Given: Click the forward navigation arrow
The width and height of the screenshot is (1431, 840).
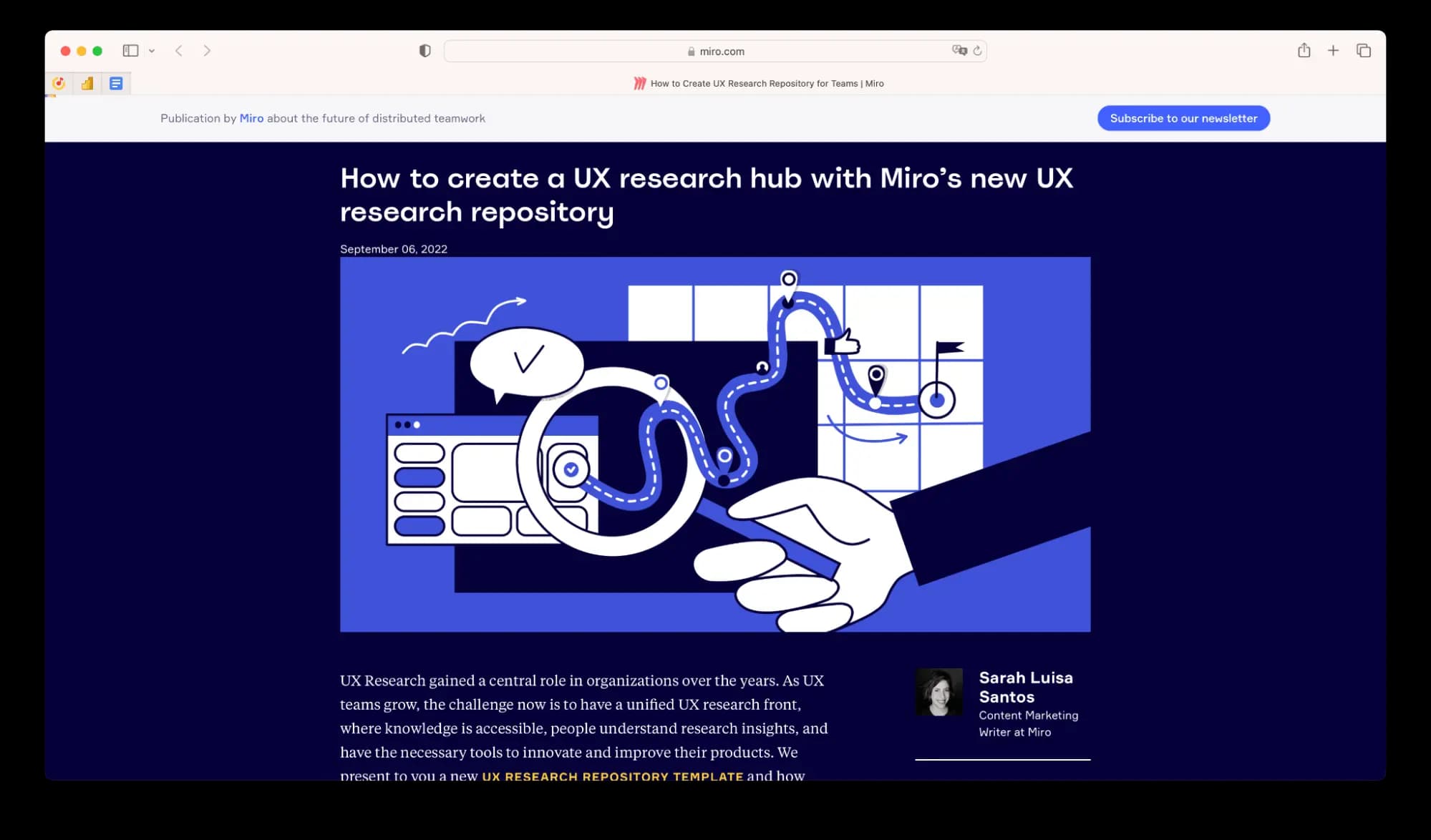Looking at the screenshot, I should 207,51.
